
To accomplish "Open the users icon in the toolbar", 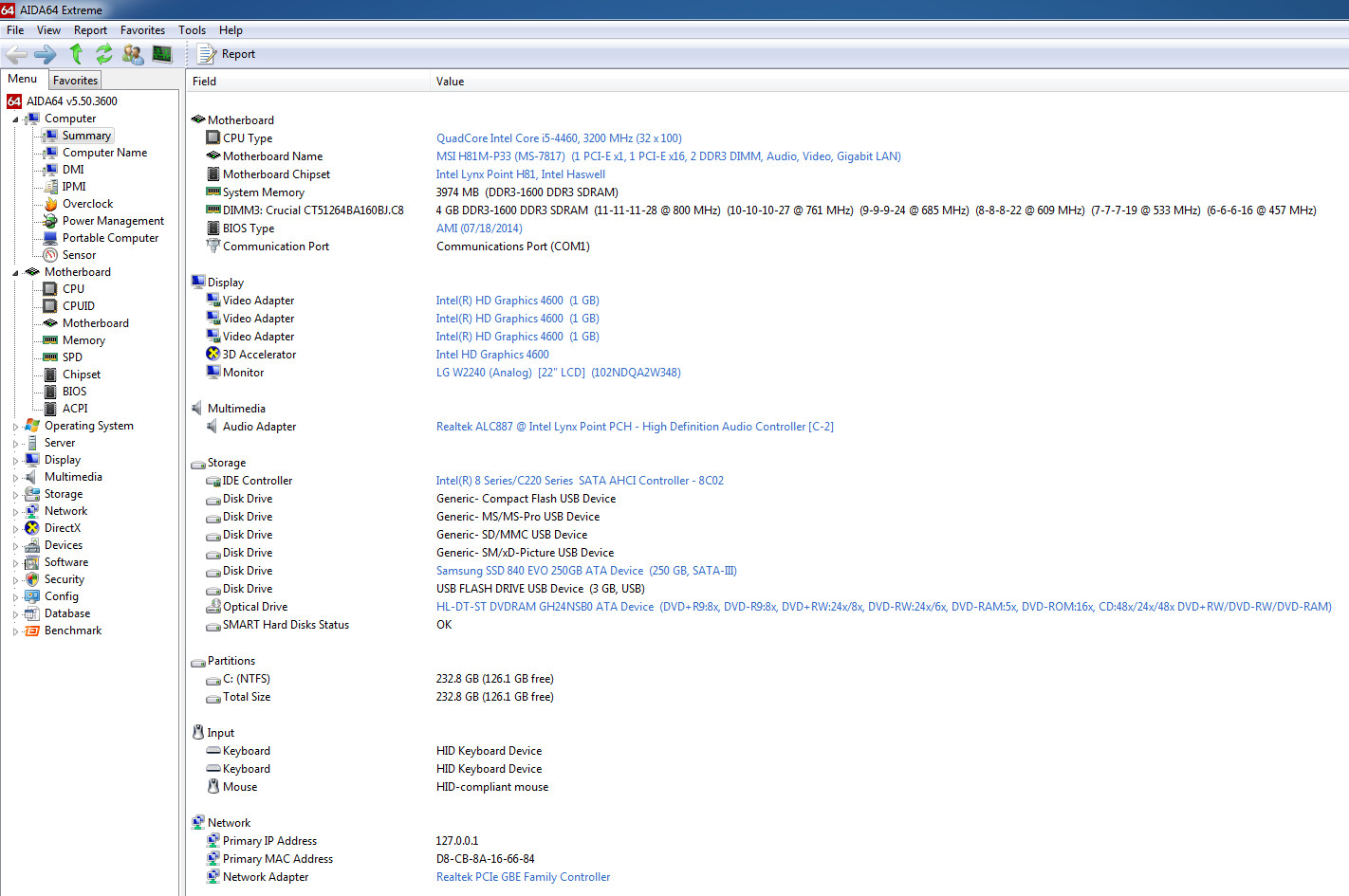I will click(133, 54).
